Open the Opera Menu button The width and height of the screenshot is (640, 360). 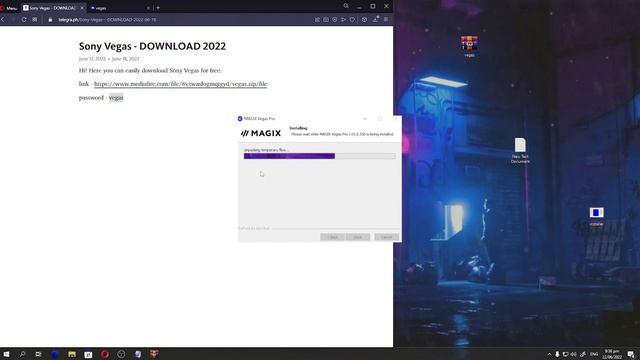[x=9, y=8]
